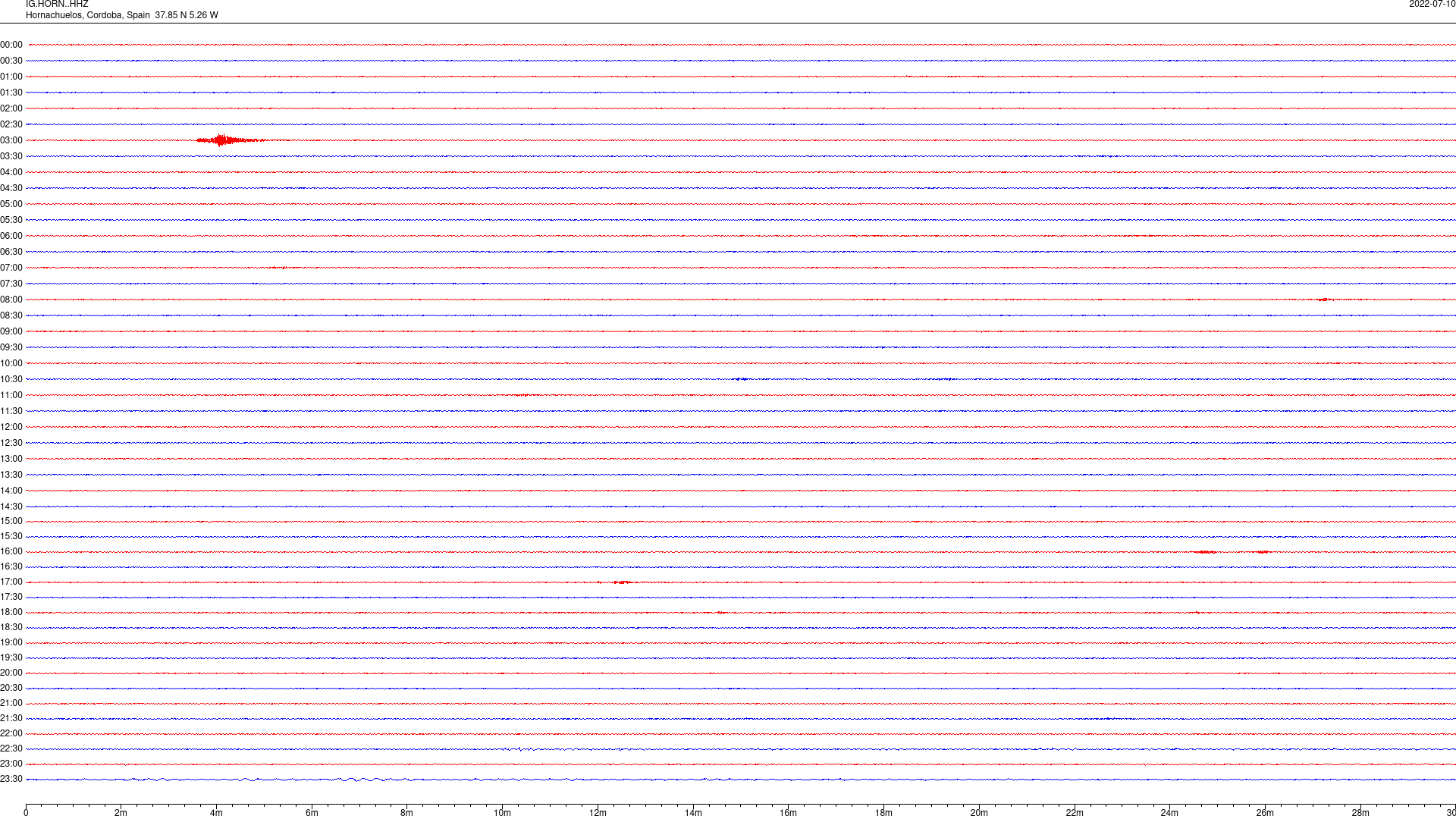Click the 11:00 trace time label

11,395
